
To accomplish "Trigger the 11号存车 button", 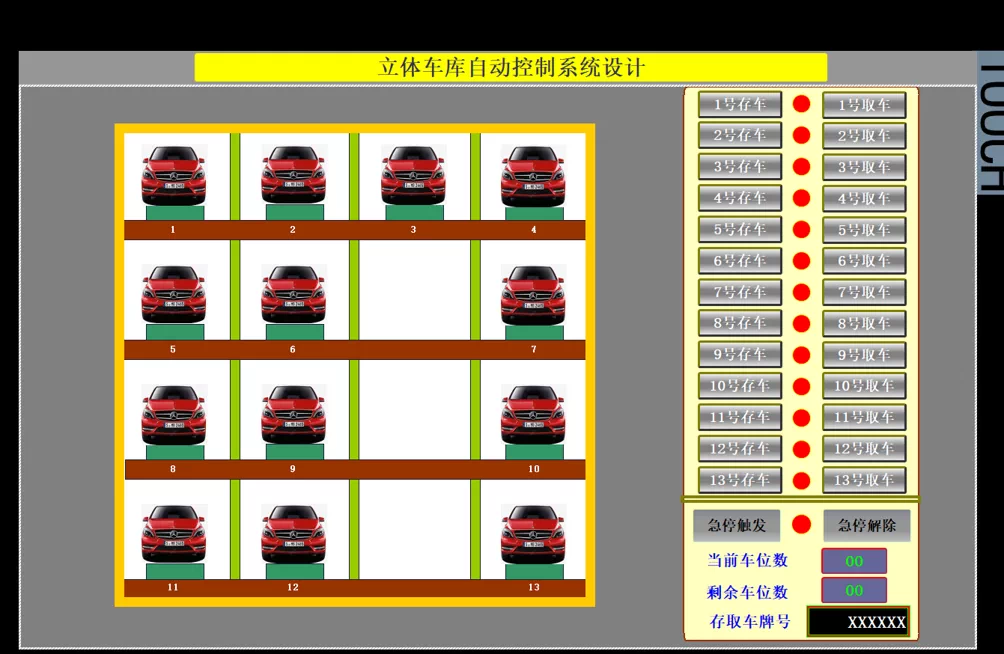I will 740,417.
